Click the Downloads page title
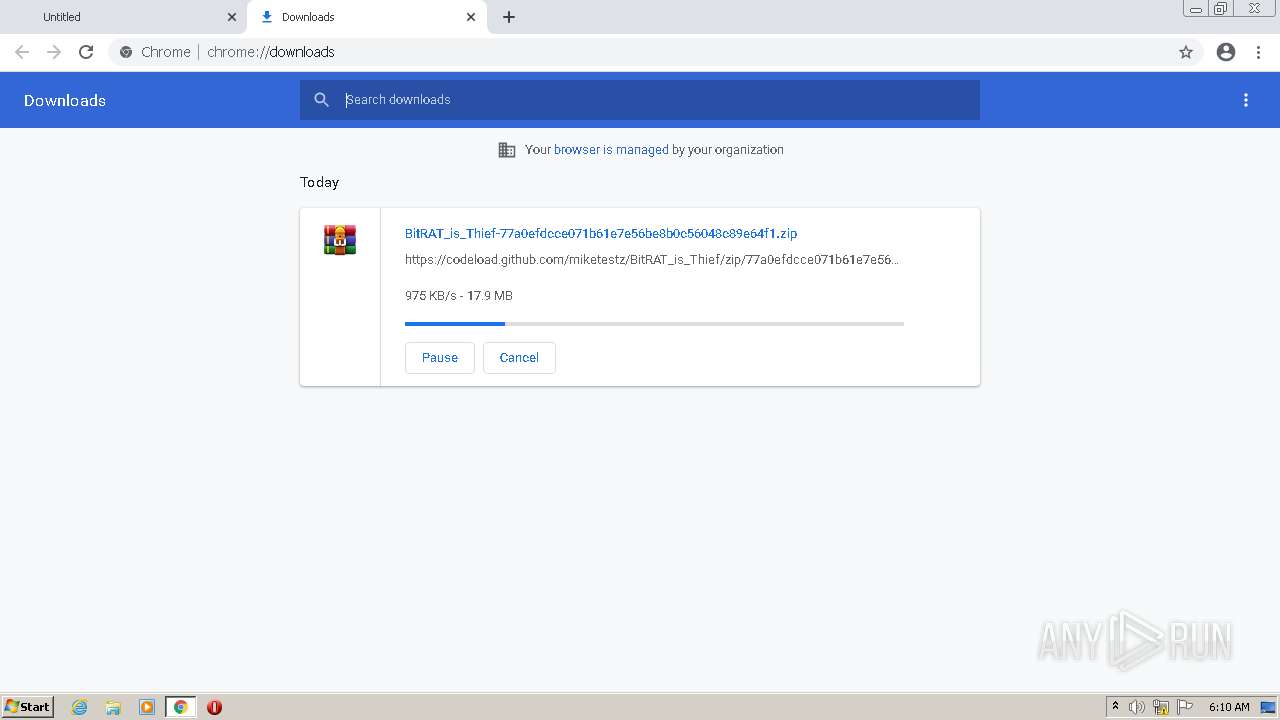The width and height of the screenshot is (1280, 720). [x=65, y=100]
